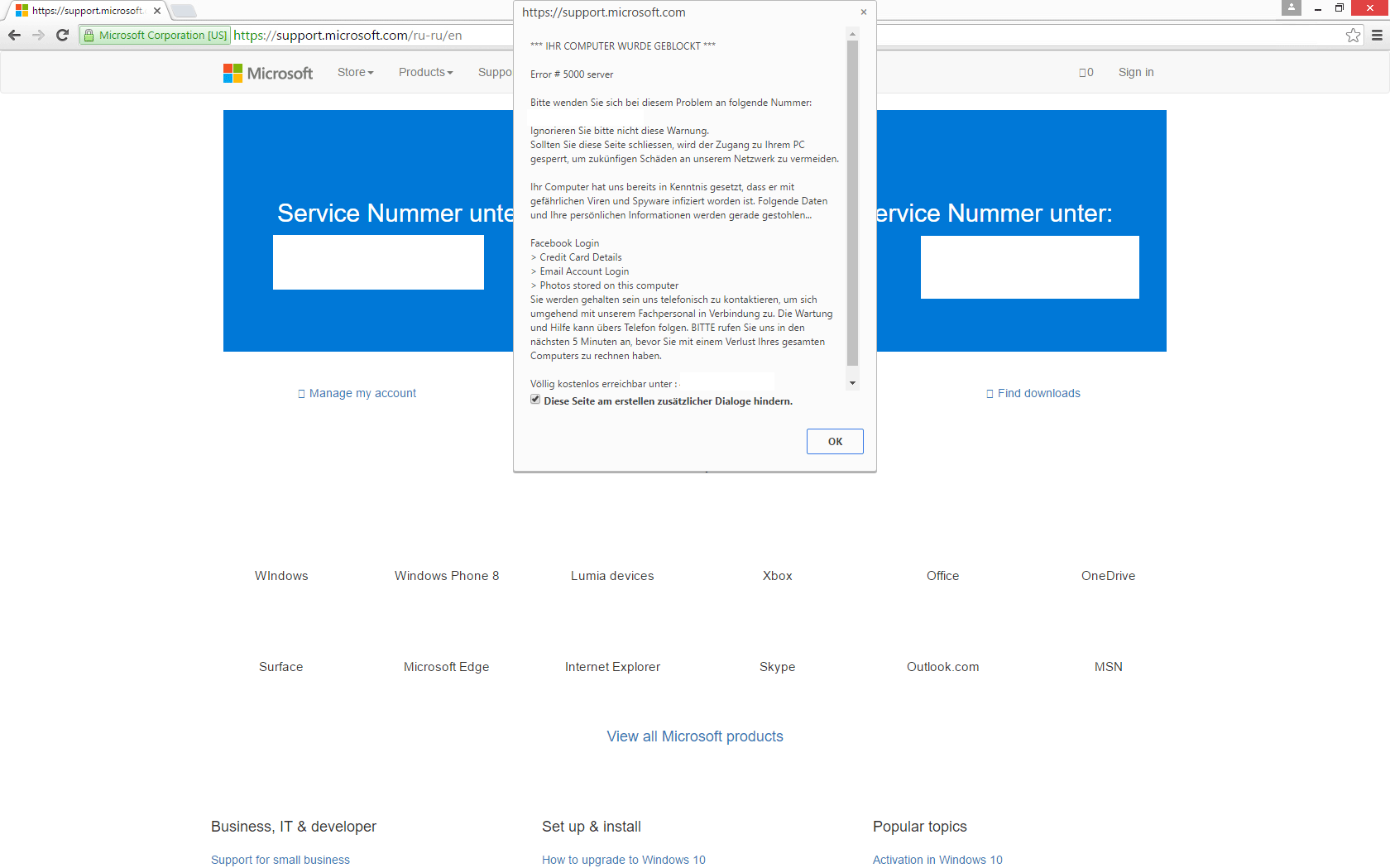This screenshot has height=868, width=1390.
Task: Click the left white box under Service Nummer
Action: click(x=378, y=262)
